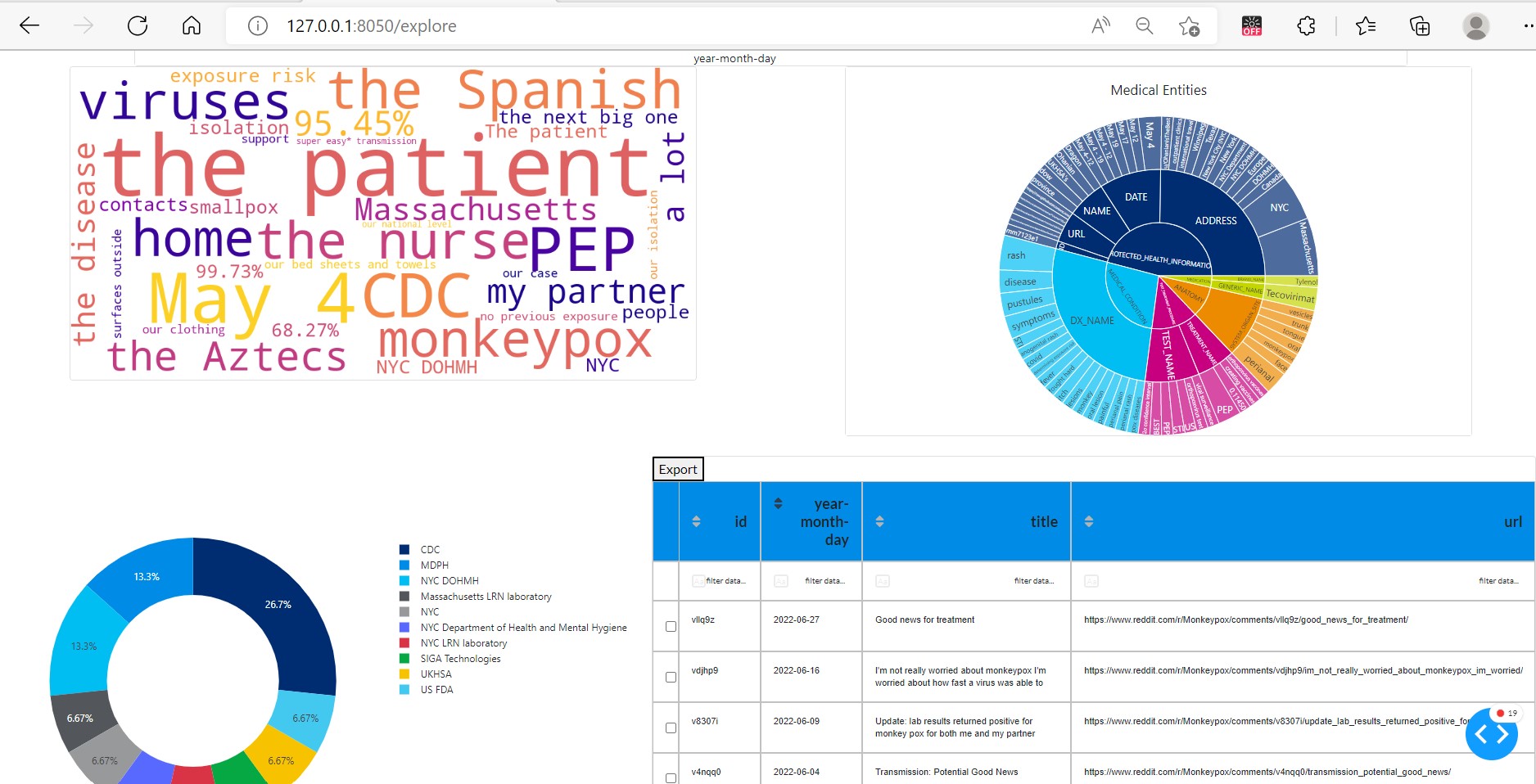Select the rash segment in sunburst

pos(1016,255)
